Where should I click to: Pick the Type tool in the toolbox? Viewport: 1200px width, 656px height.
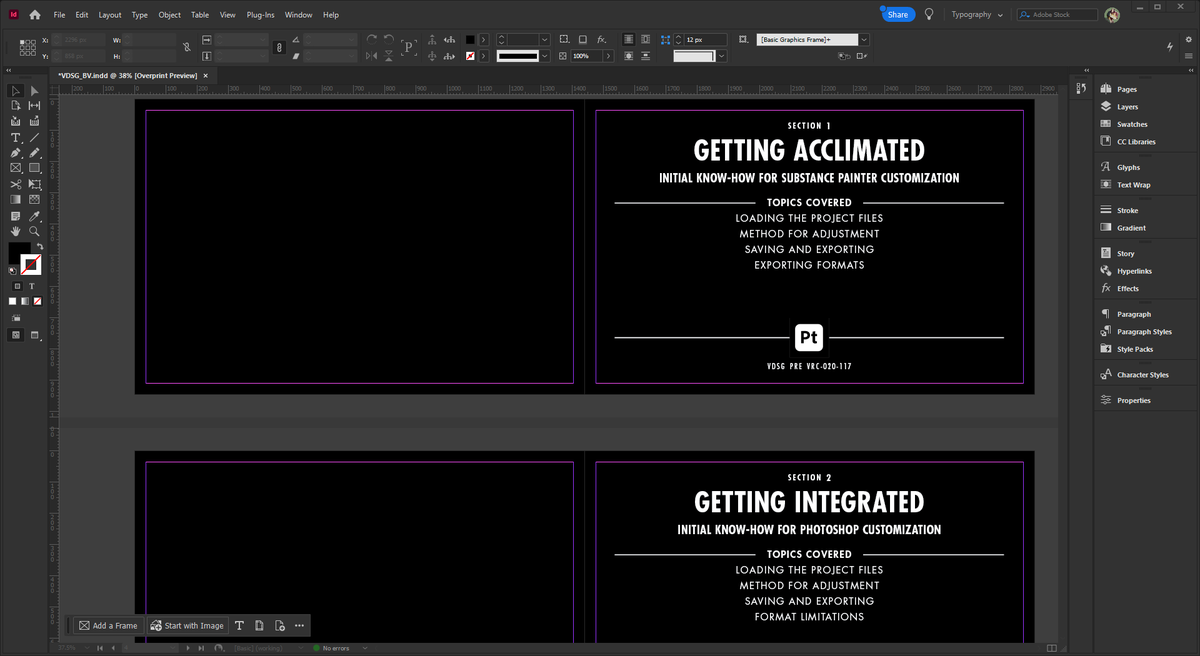[15, 138]
